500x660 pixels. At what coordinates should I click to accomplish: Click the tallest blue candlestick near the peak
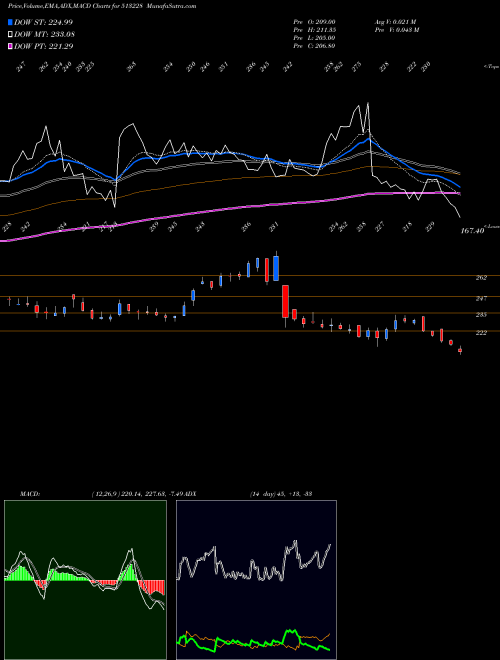[276, 267]
